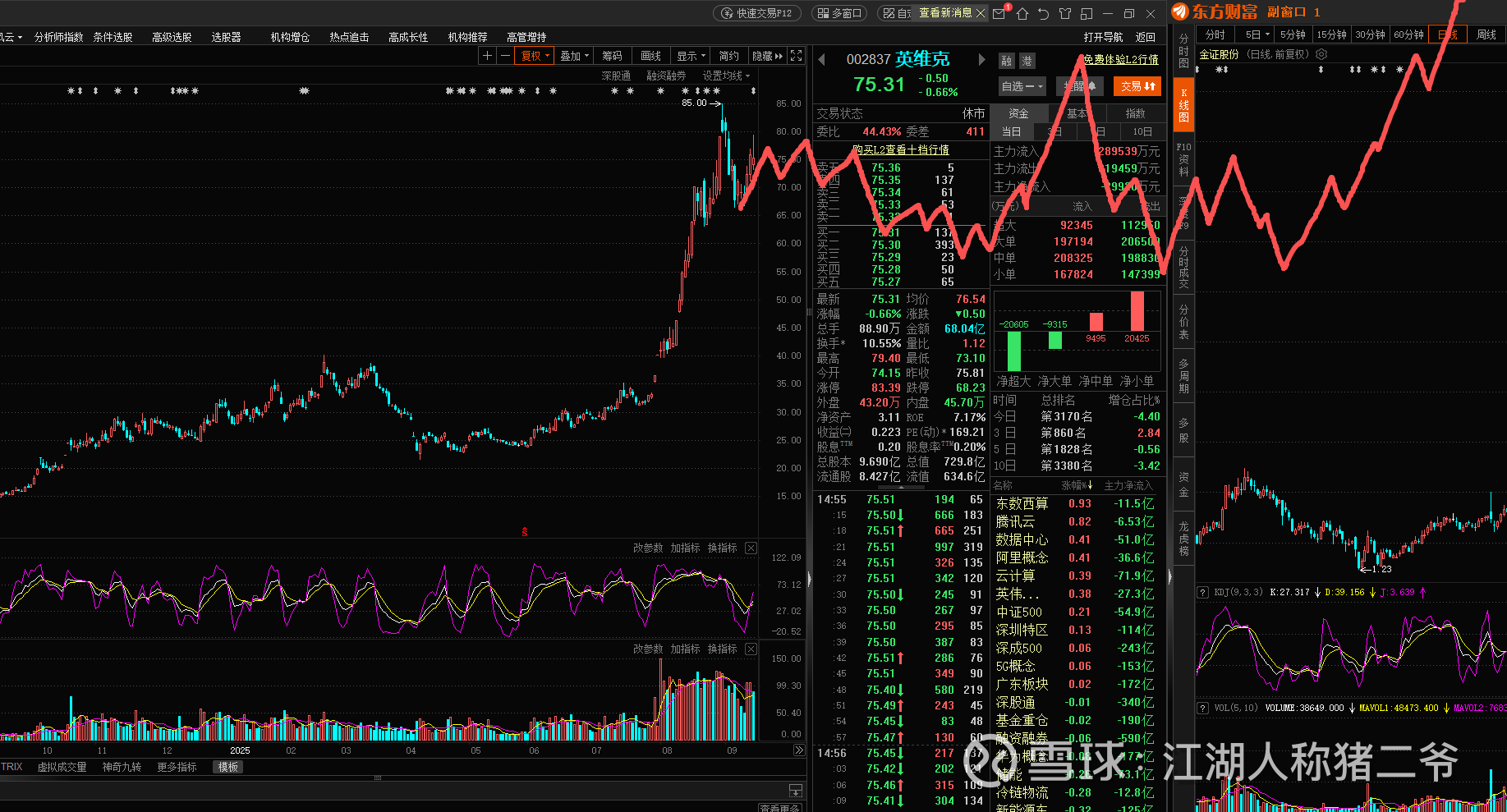Image resolution: width=1507 pixels, height=812 pixels.
Task: Click the undo back arrow icon
Action: (1044, 13)
